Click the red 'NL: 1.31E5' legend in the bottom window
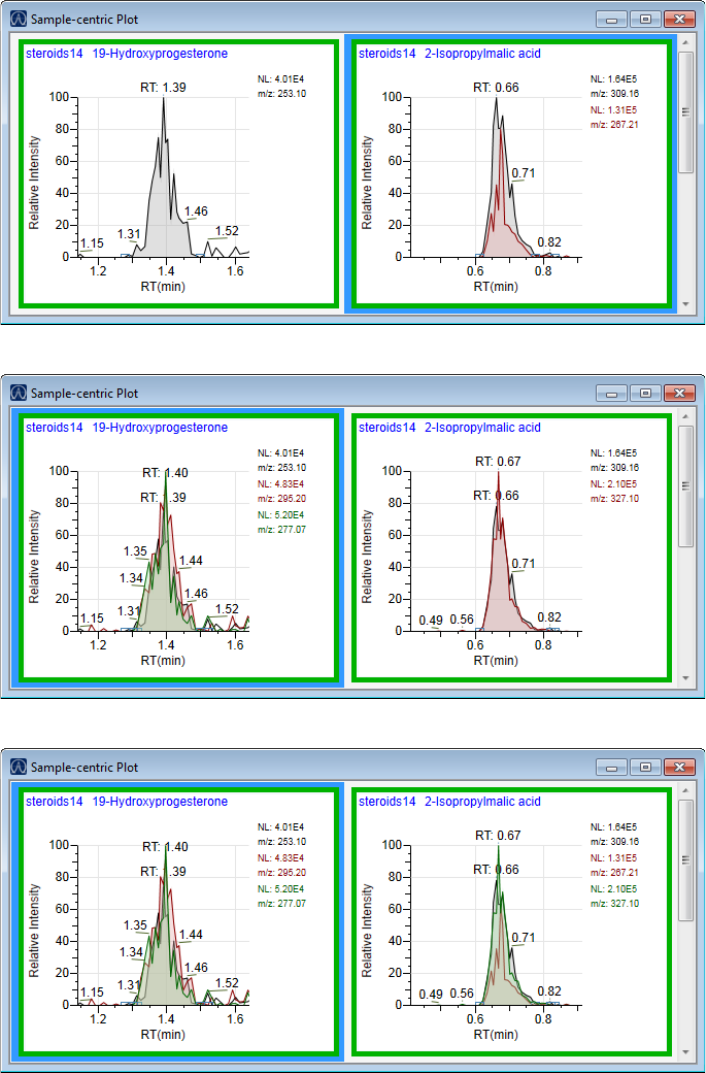706x1073 pixels. [x=614, y=857]
